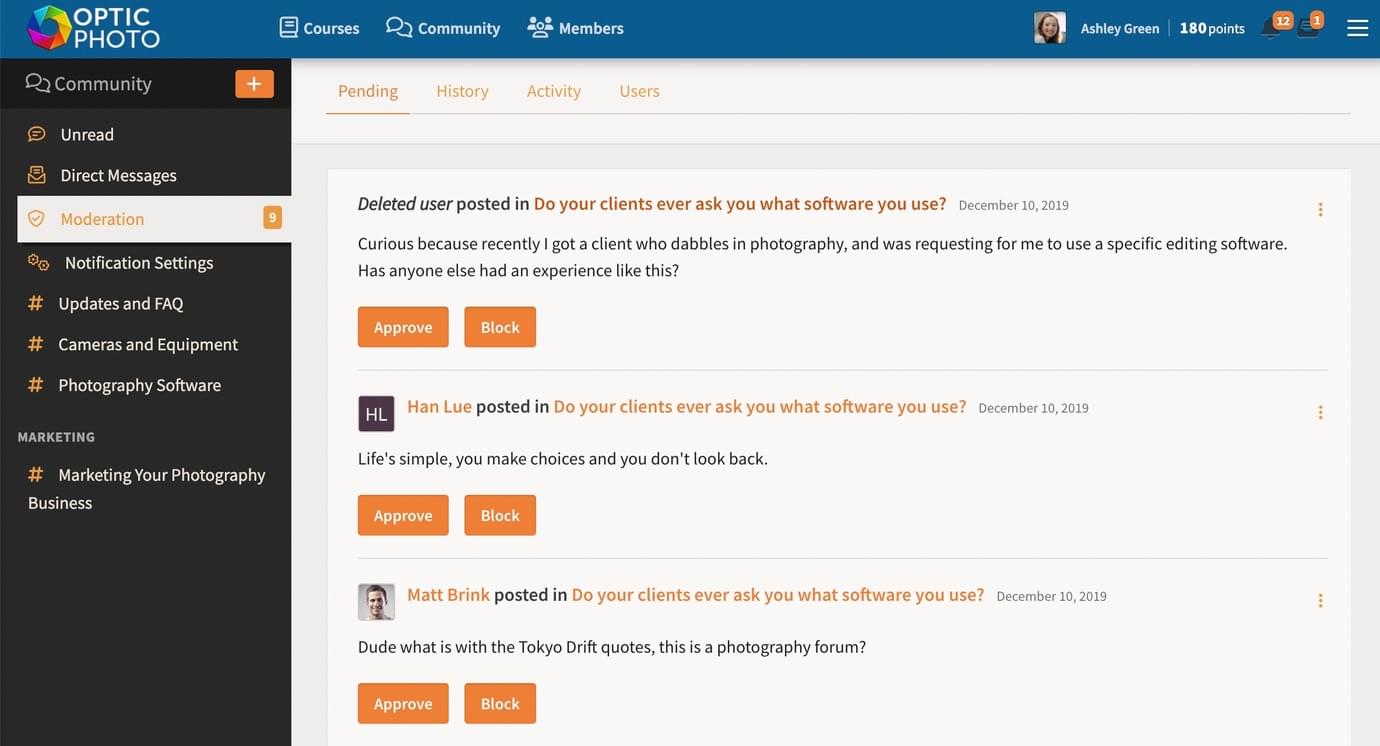Block the Deleted user's post
The height and width of the screenshot is (746, 1380).
pos(500,327)
